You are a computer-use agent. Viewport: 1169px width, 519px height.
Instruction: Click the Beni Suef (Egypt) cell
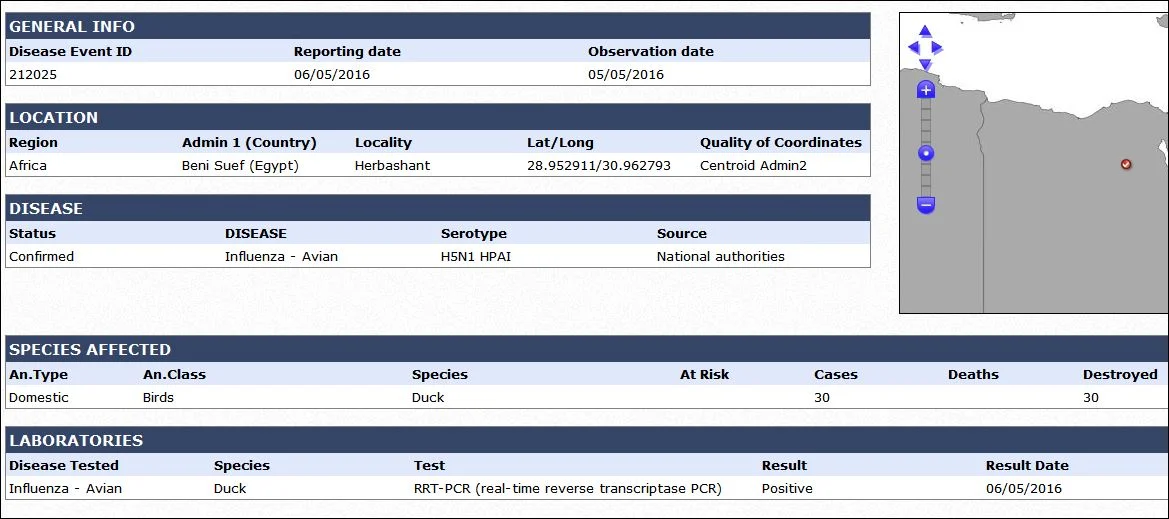coord(240,166)
